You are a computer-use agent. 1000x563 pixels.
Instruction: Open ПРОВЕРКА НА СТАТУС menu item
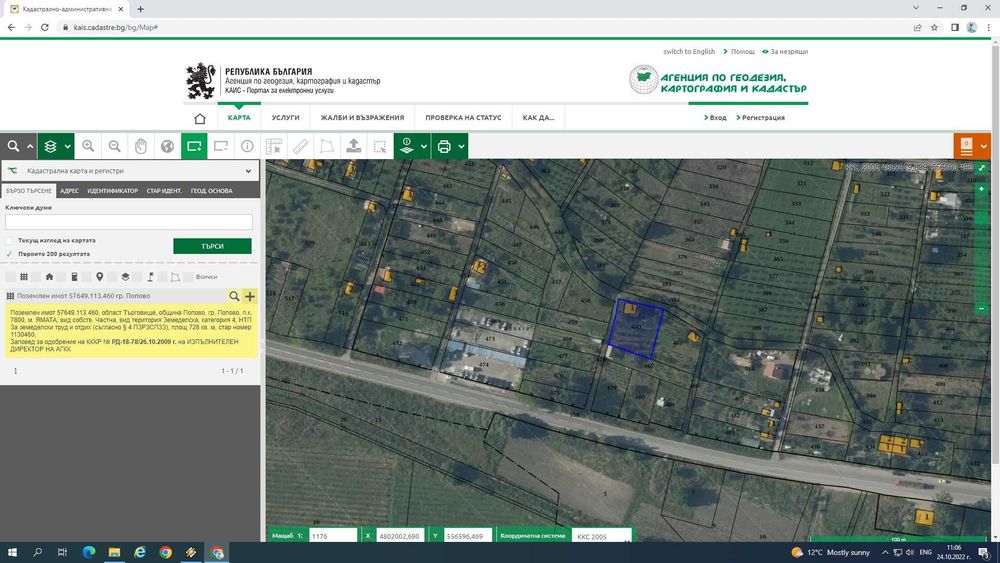click(x=463, y=118)
